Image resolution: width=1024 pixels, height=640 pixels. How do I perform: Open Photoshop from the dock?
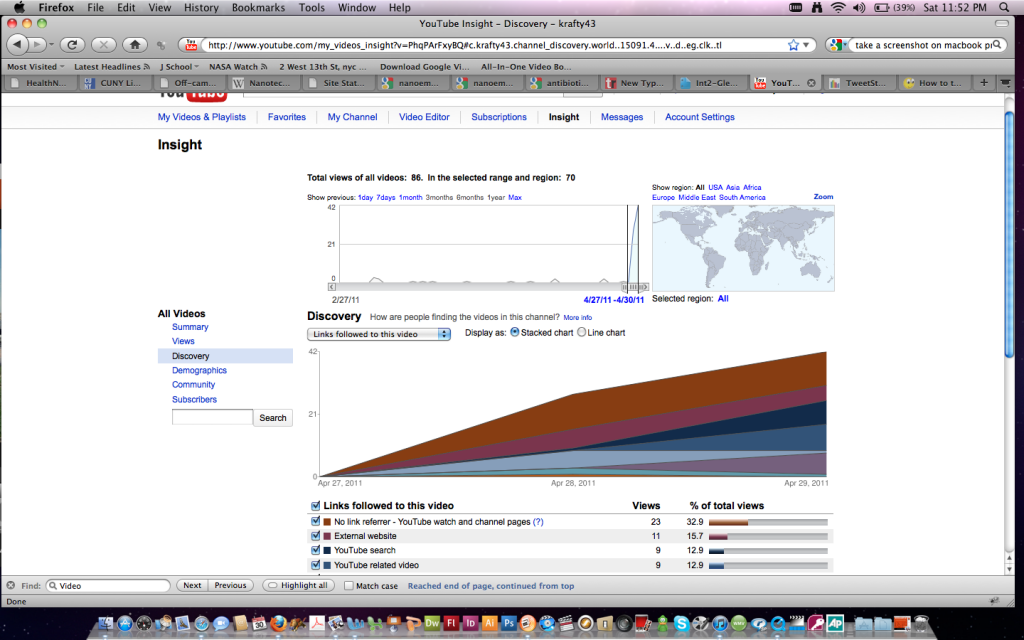pos(508,623)
